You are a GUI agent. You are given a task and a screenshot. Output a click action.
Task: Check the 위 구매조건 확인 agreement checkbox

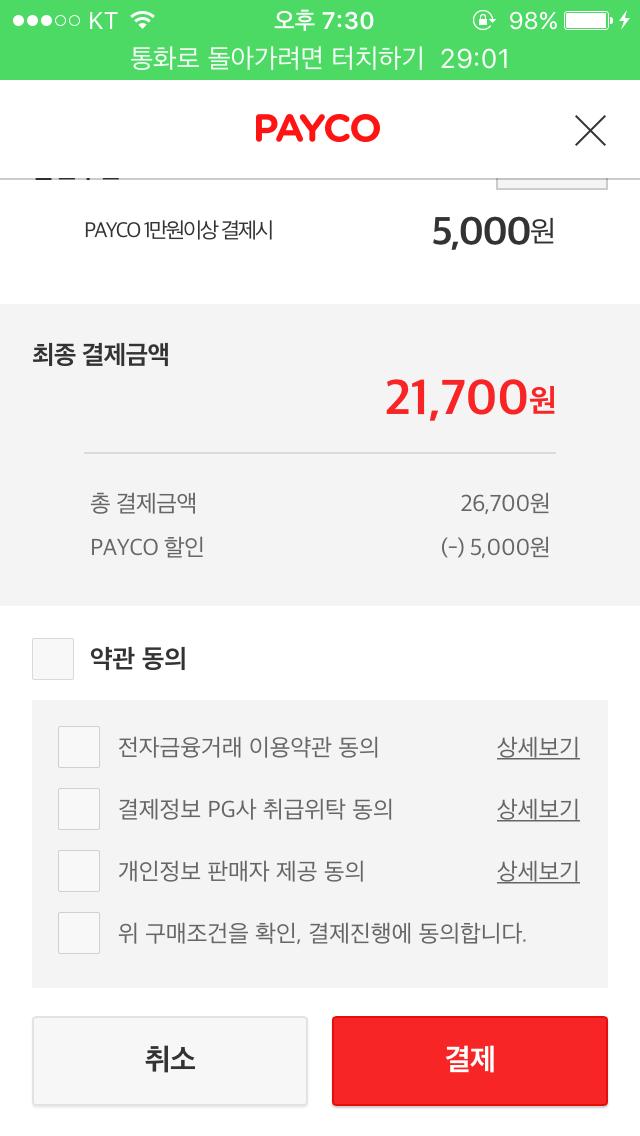coord(79,933)
